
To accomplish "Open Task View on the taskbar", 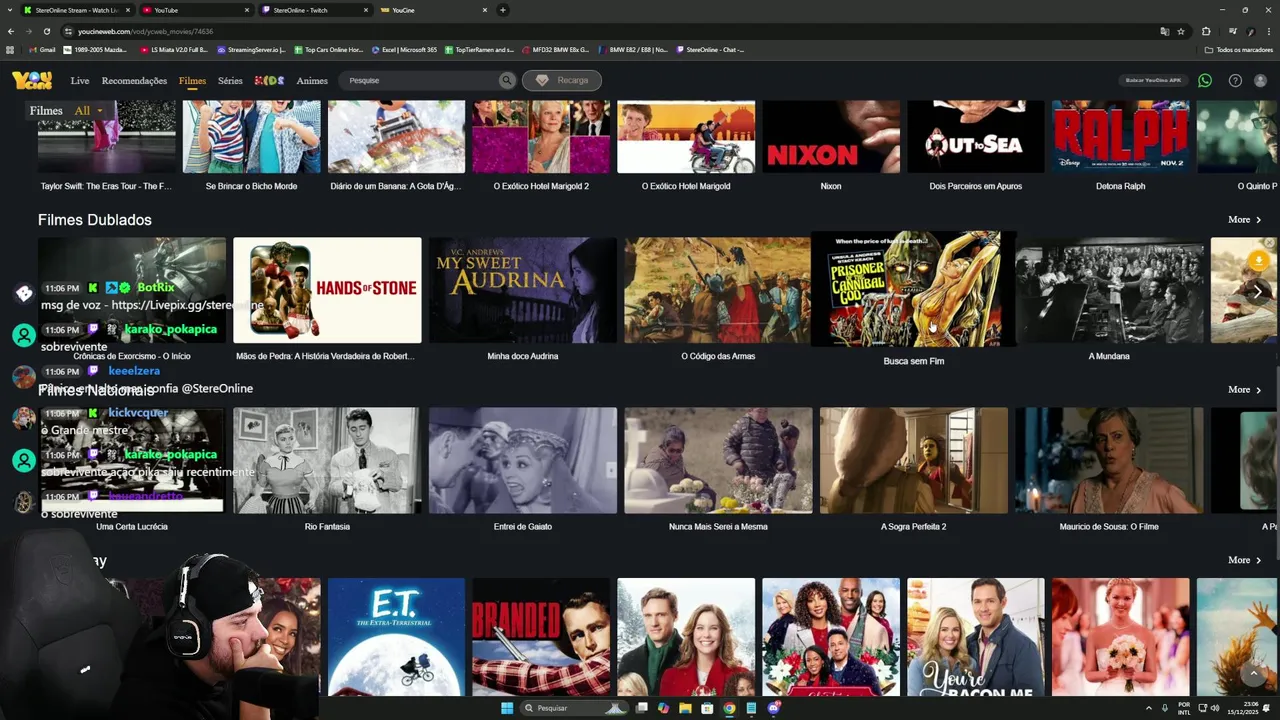I will (641, 708).
